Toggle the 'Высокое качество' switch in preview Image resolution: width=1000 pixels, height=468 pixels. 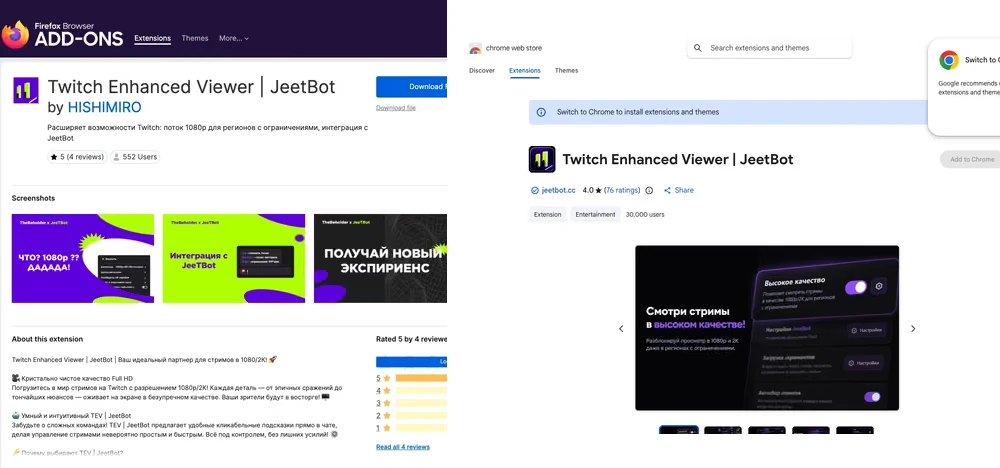pyautogui.click(x=856, y=287)
